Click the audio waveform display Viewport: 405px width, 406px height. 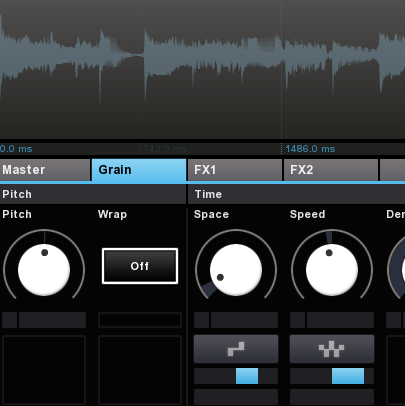pyautogui.click(x=202, y=69)
